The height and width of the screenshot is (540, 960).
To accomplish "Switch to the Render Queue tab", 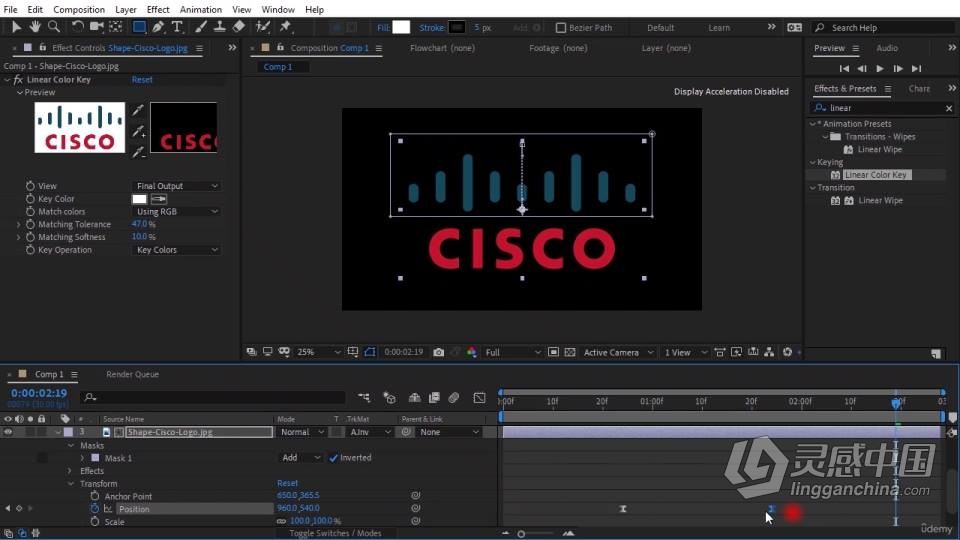I will (x=132, y=374).
